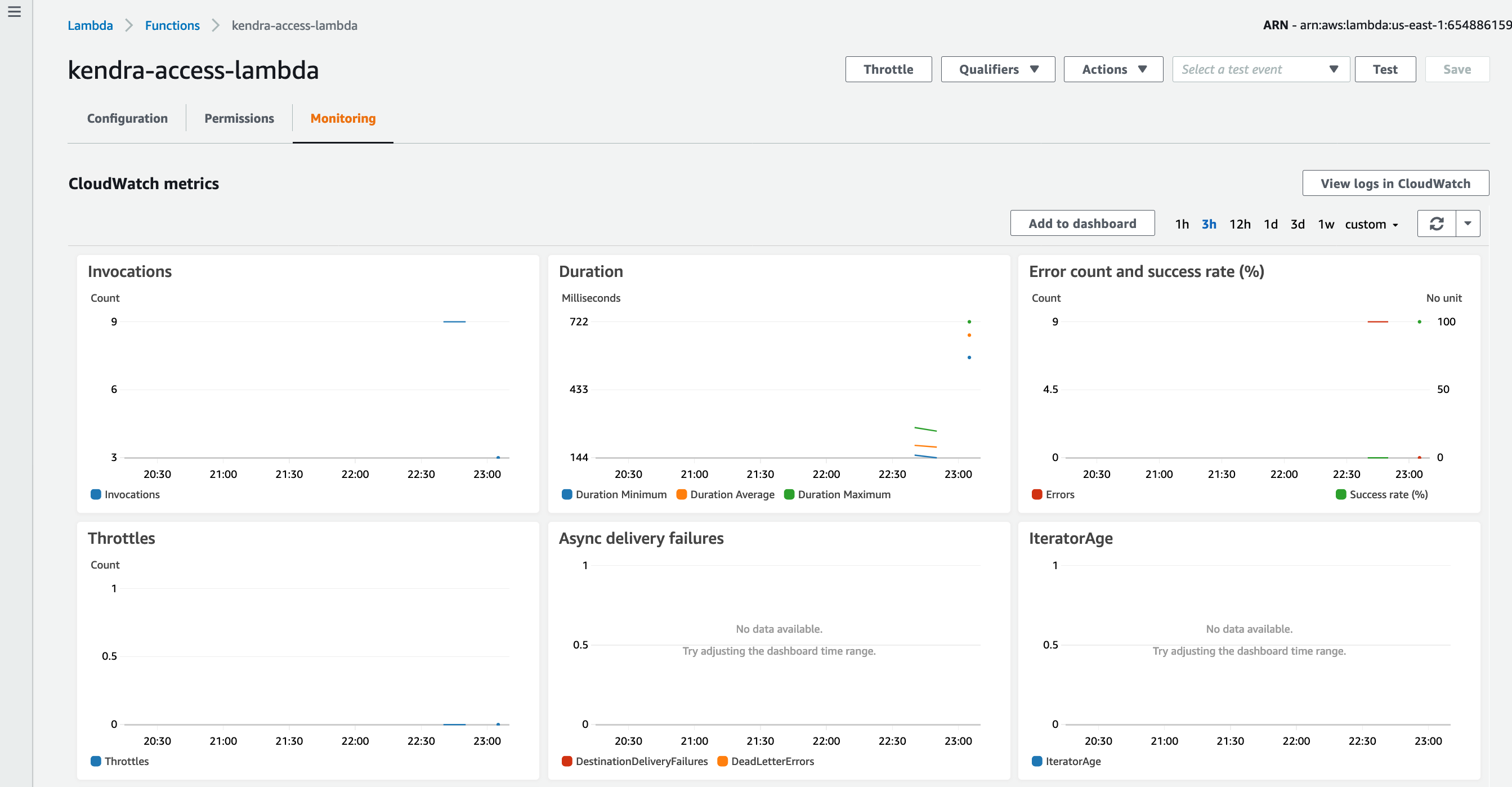Click the function ARN text
The height and width of the screenshot is (787, 1512).
[x=1388, y=25]
